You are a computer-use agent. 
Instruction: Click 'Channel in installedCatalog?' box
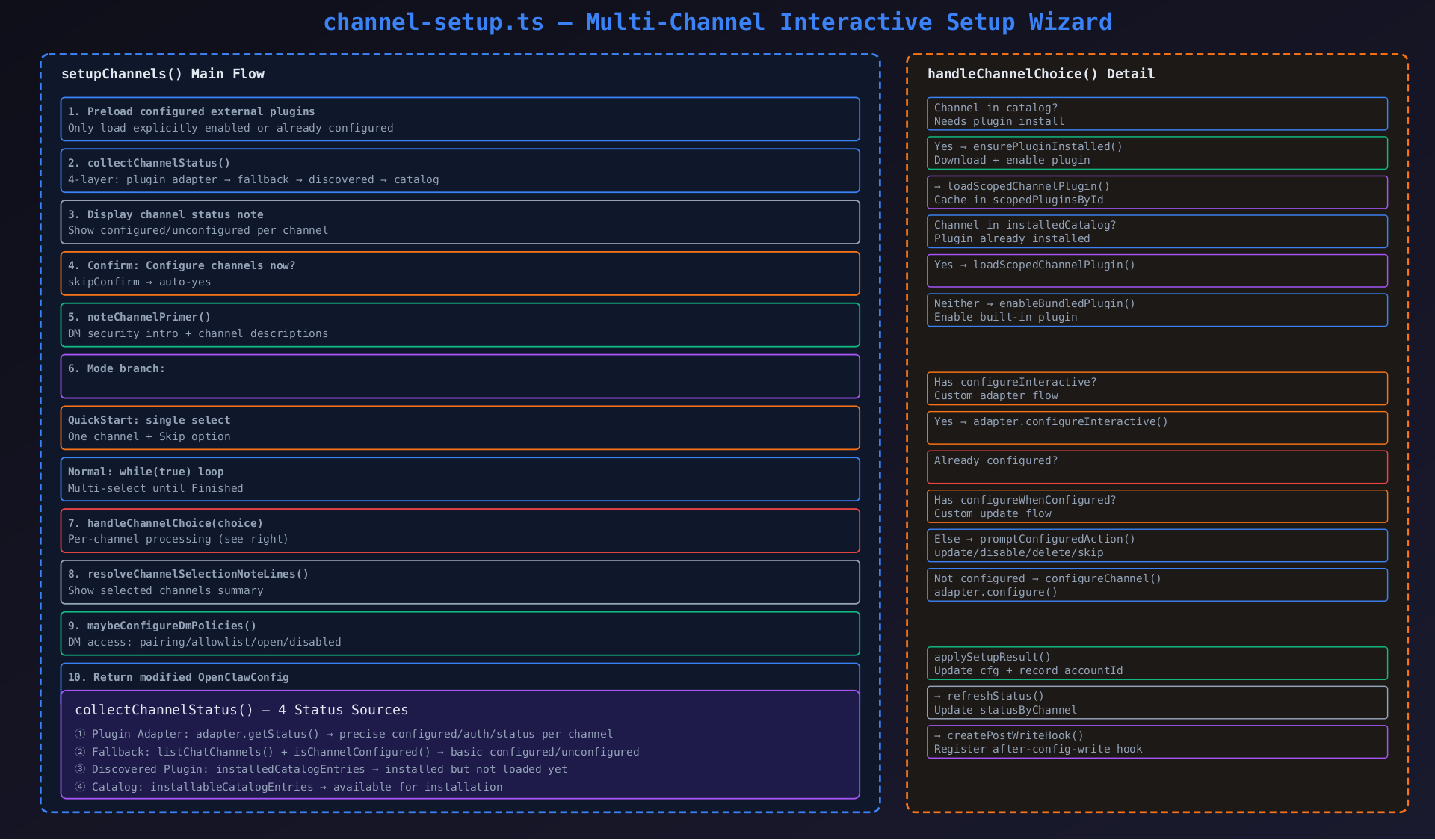tap(1157, 232)
